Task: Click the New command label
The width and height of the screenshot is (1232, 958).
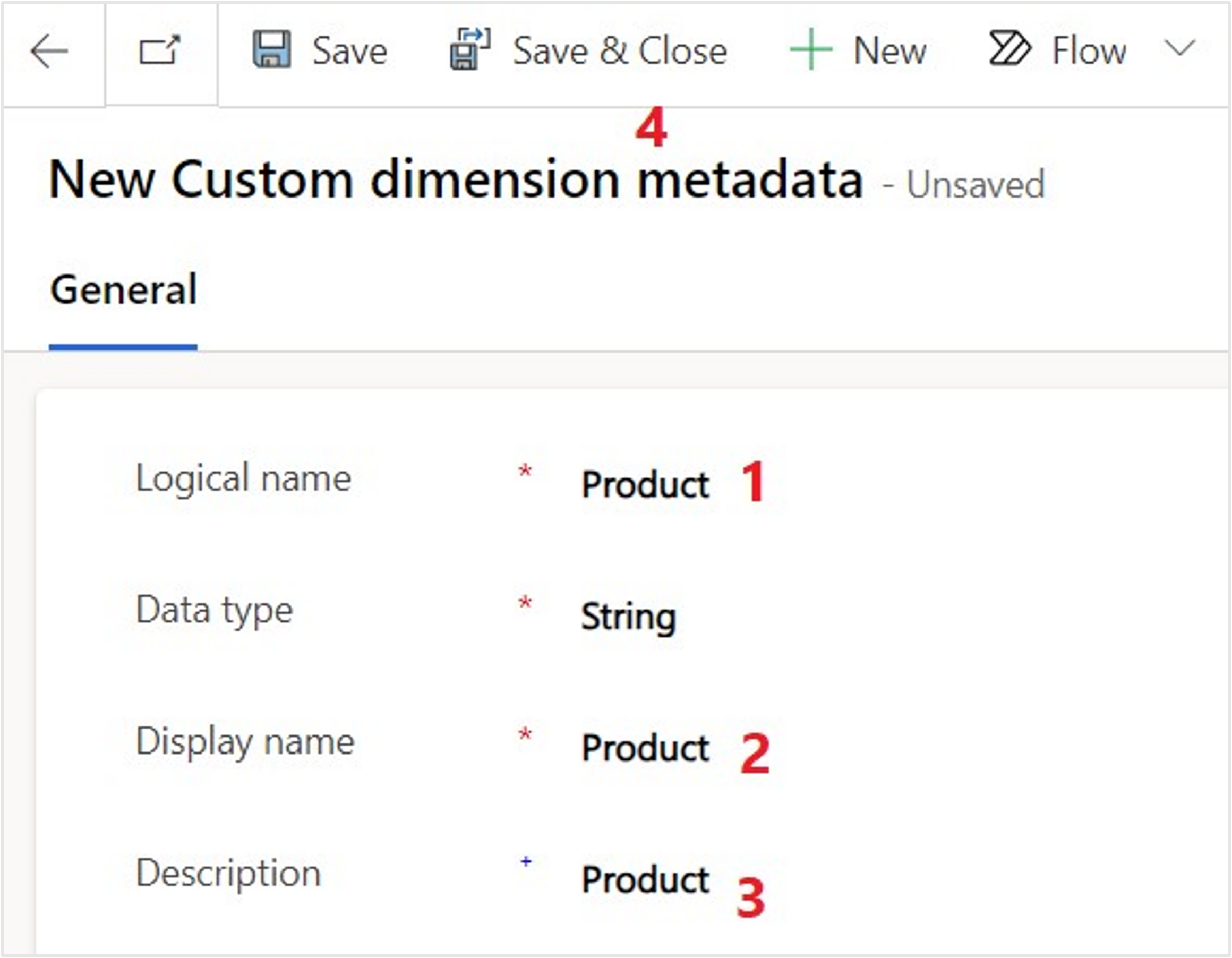Action: pyautogui.click(x=889, y=51)
